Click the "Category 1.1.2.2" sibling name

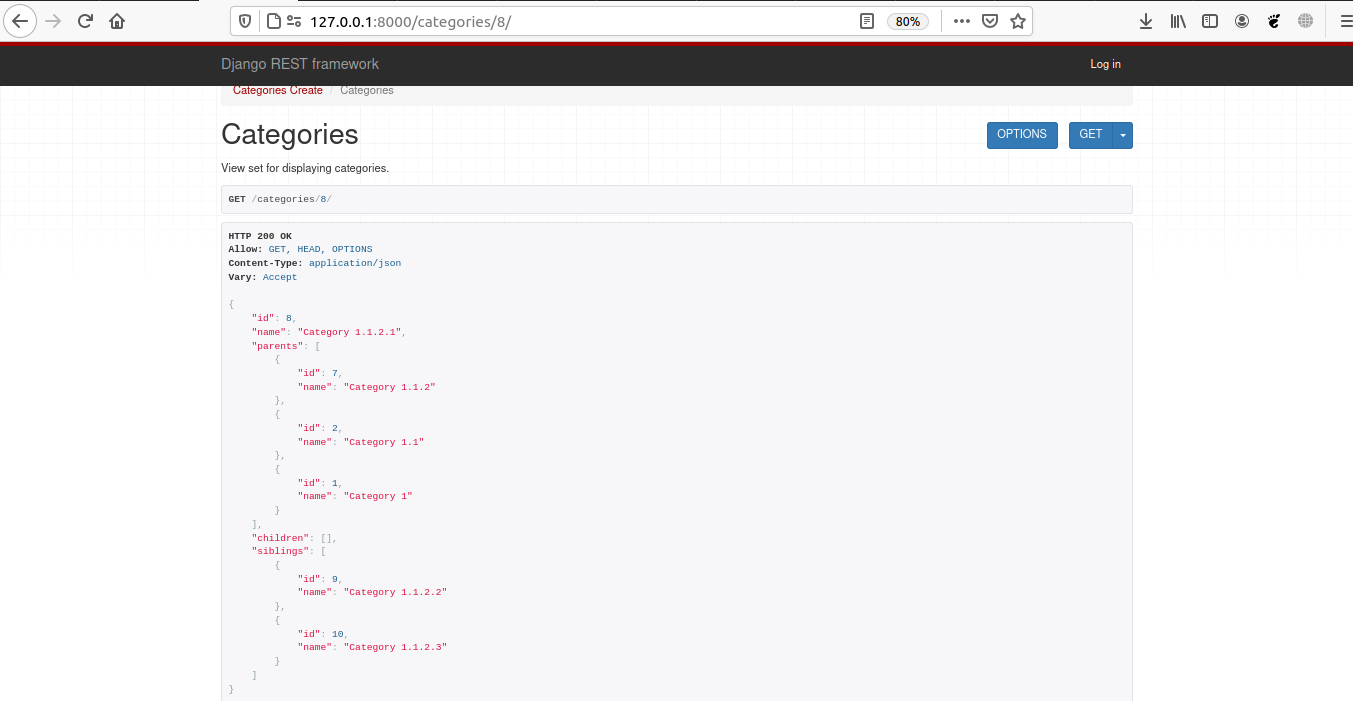pyautogui.click(x=395, y=592)
